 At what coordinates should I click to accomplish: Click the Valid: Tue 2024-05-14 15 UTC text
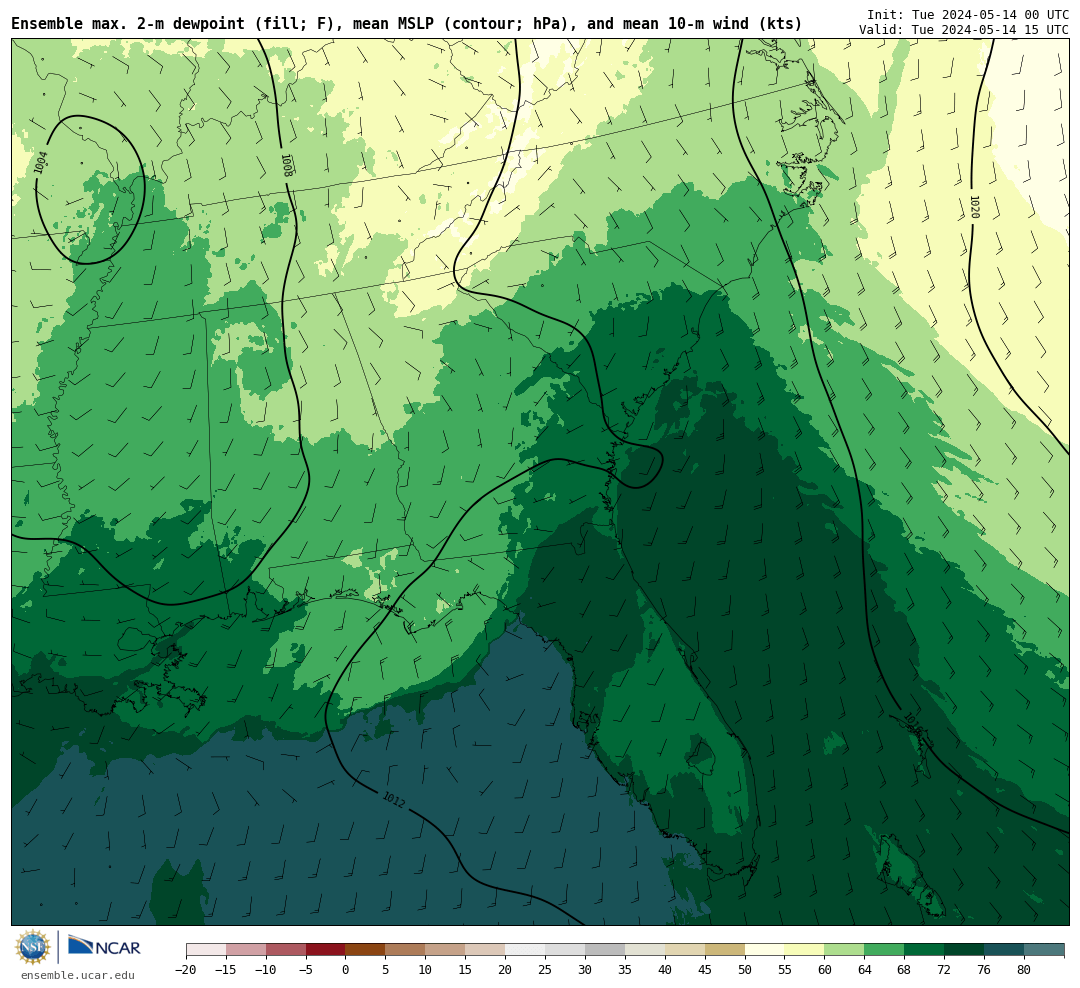click(x=964, y=30)
